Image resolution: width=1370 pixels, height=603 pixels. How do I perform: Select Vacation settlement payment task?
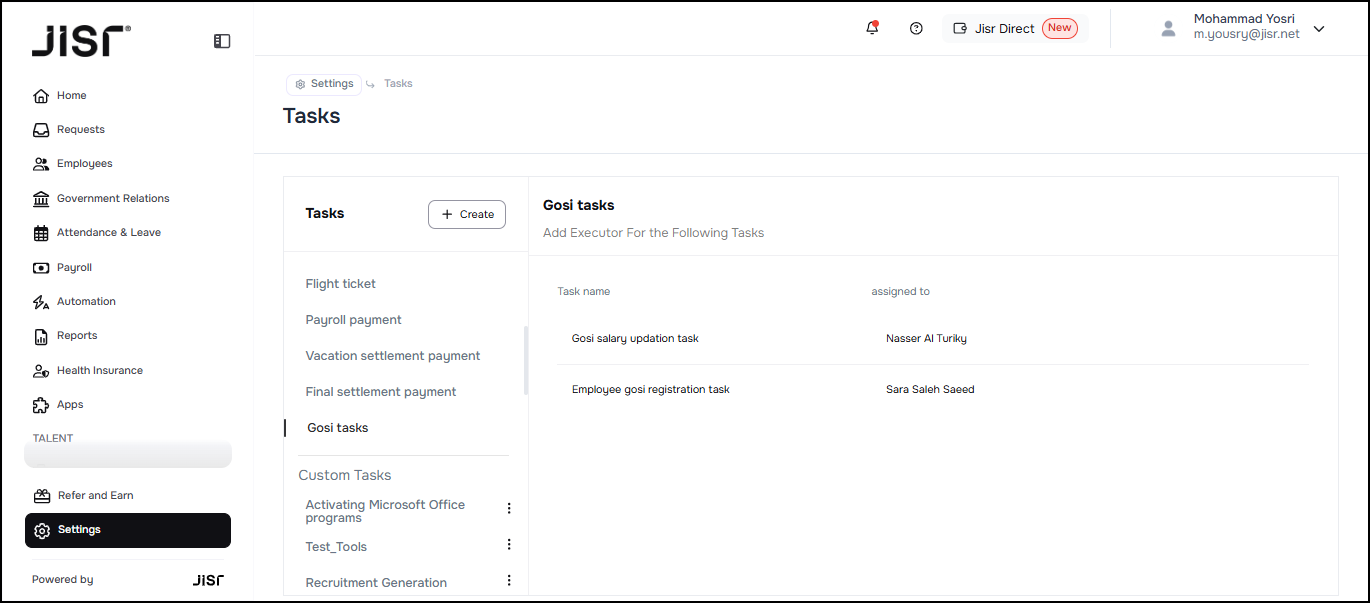pyautogui.click(x=393, y=356)
